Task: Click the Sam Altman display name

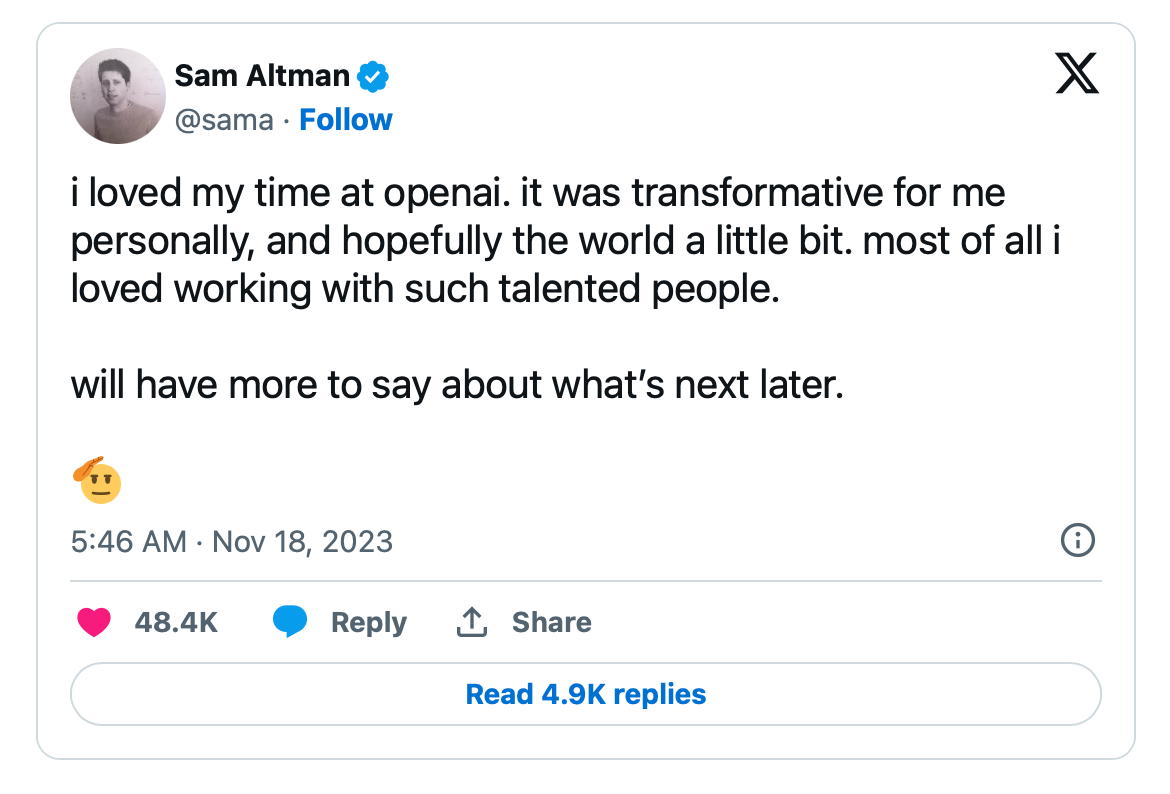Action: 262,75
